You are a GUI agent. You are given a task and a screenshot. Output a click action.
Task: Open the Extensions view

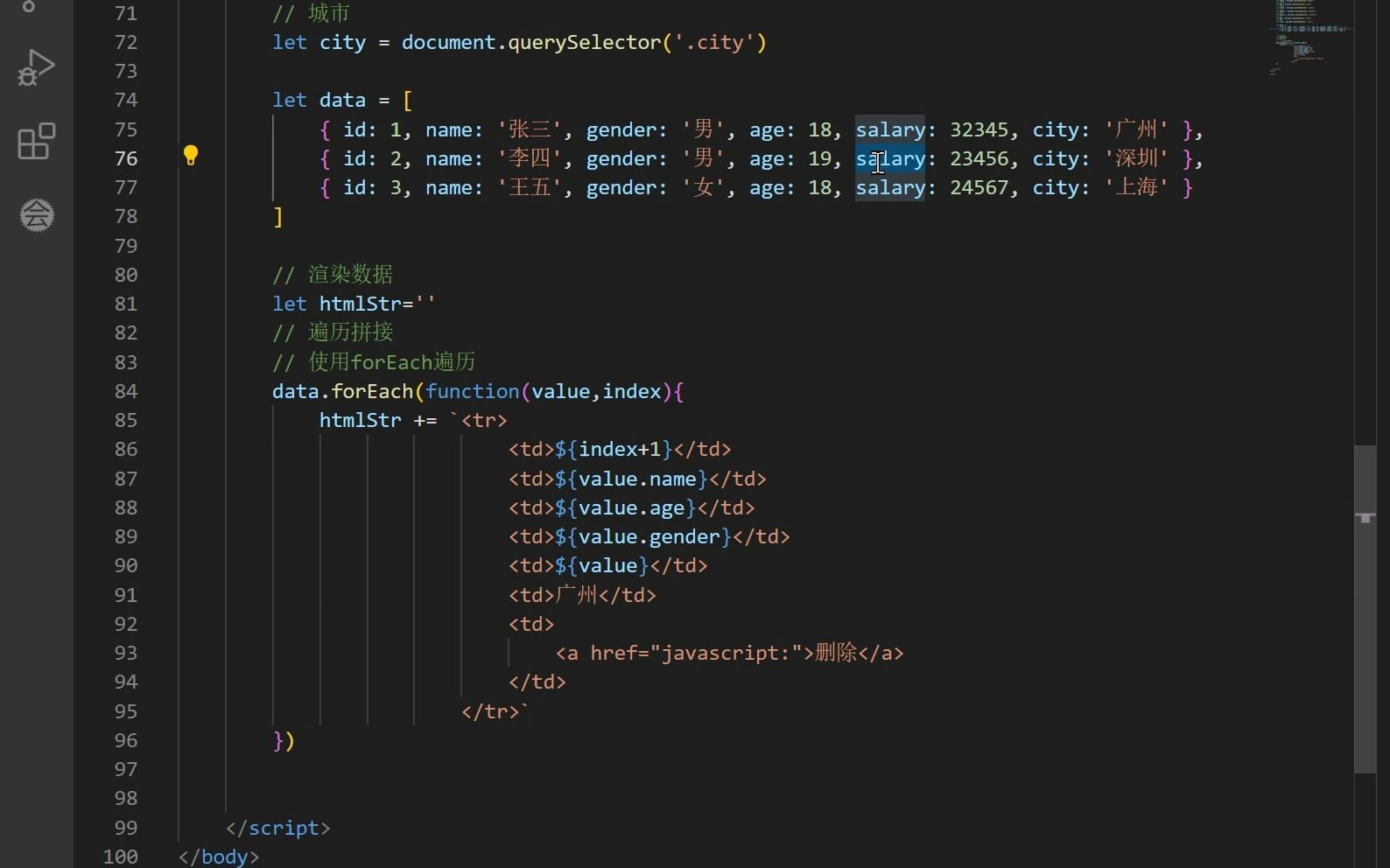(36, 141)
